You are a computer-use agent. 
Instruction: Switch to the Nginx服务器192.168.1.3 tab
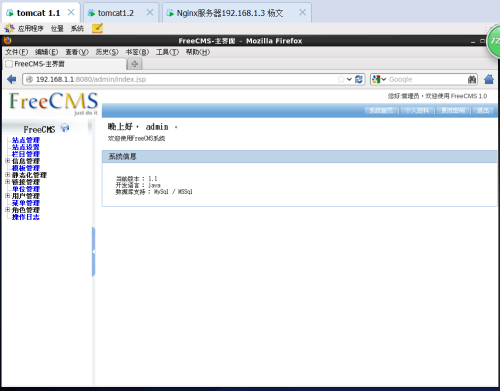[230, 13]
